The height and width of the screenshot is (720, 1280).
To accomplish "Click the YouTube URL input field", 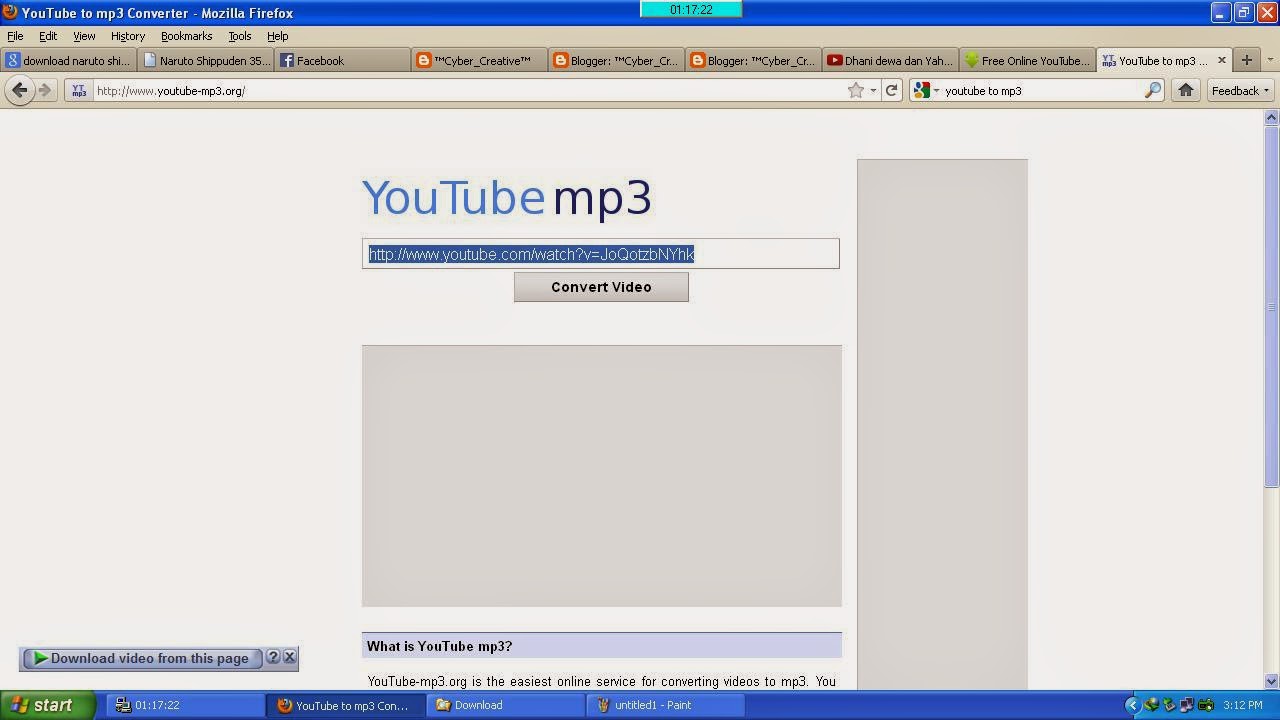I will 600,254.
